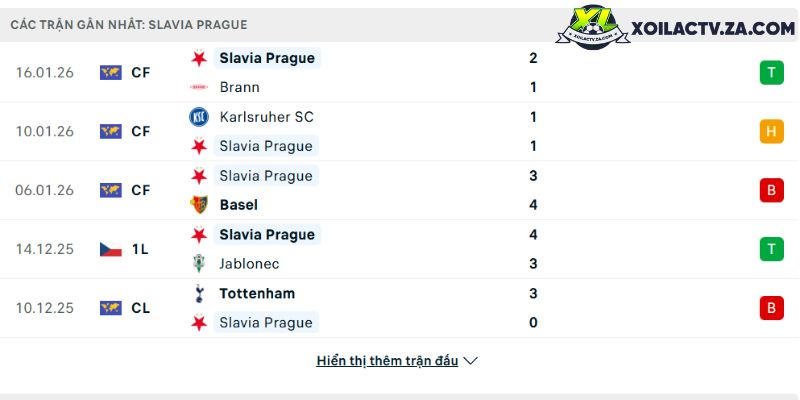Click the 'Các trận gần nhất: Slavia Prague' header
Screen dimensions: 800x400
[129, 24]
